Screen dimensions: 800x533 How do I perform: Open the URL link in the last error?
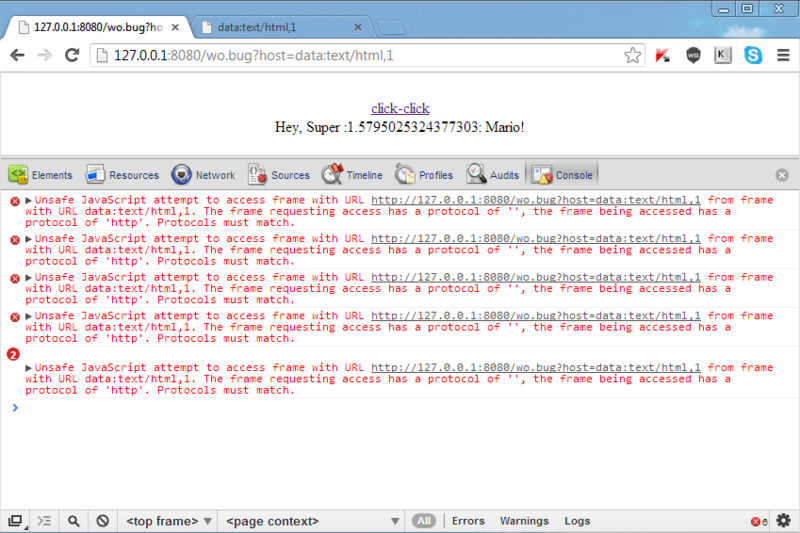point(536,368)
